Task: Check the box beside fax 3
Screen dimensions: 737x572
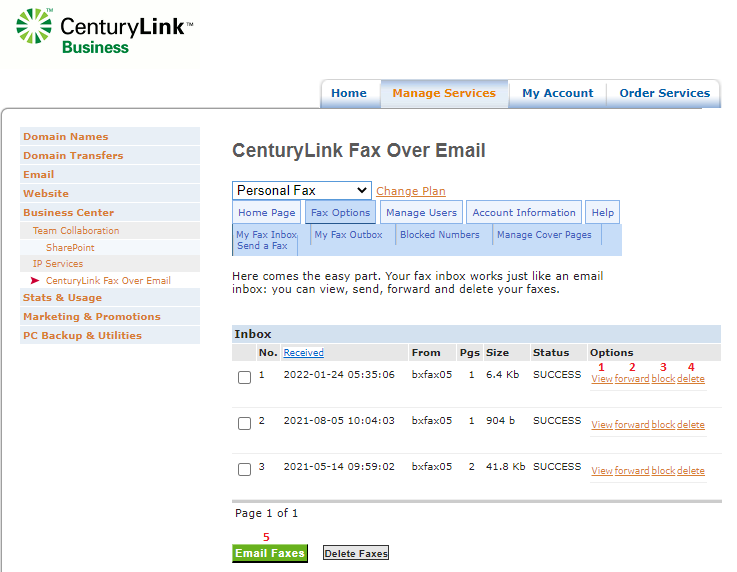Action: coord(244,470)
